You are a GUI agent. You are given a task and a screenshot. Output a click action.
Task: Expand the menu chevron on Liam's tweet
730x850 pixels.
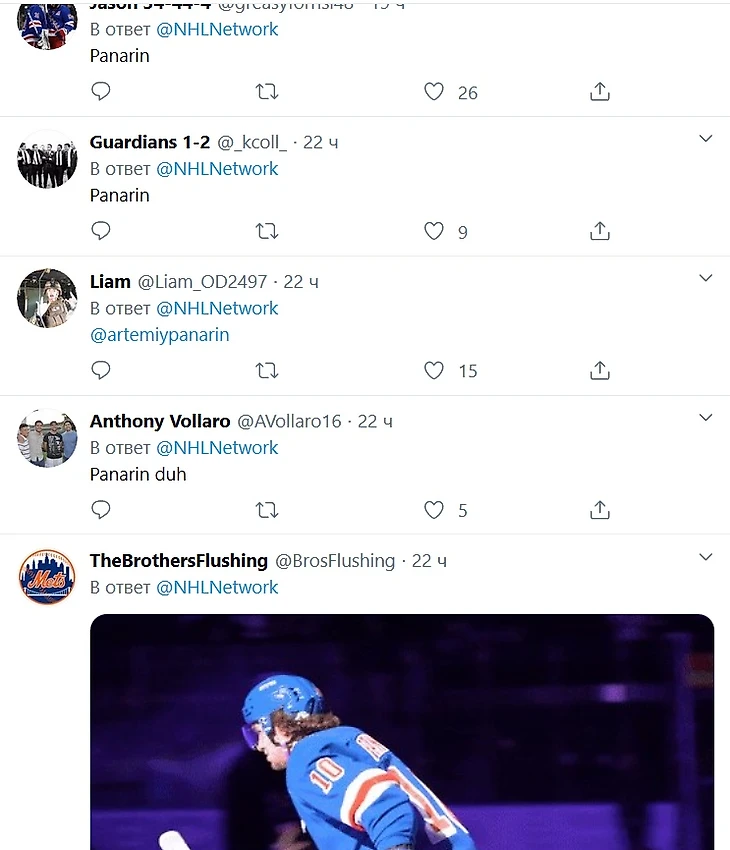(x=705, y=278)
